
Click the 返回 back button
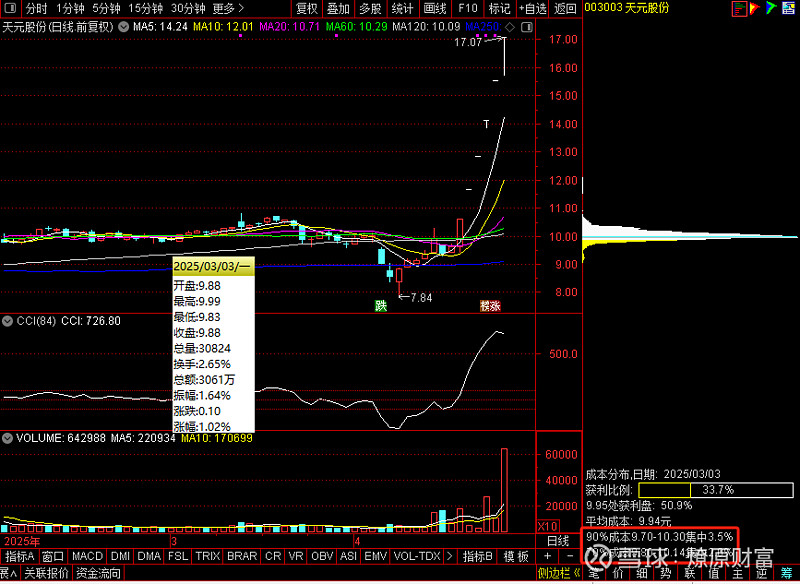[x=565, y=9]
